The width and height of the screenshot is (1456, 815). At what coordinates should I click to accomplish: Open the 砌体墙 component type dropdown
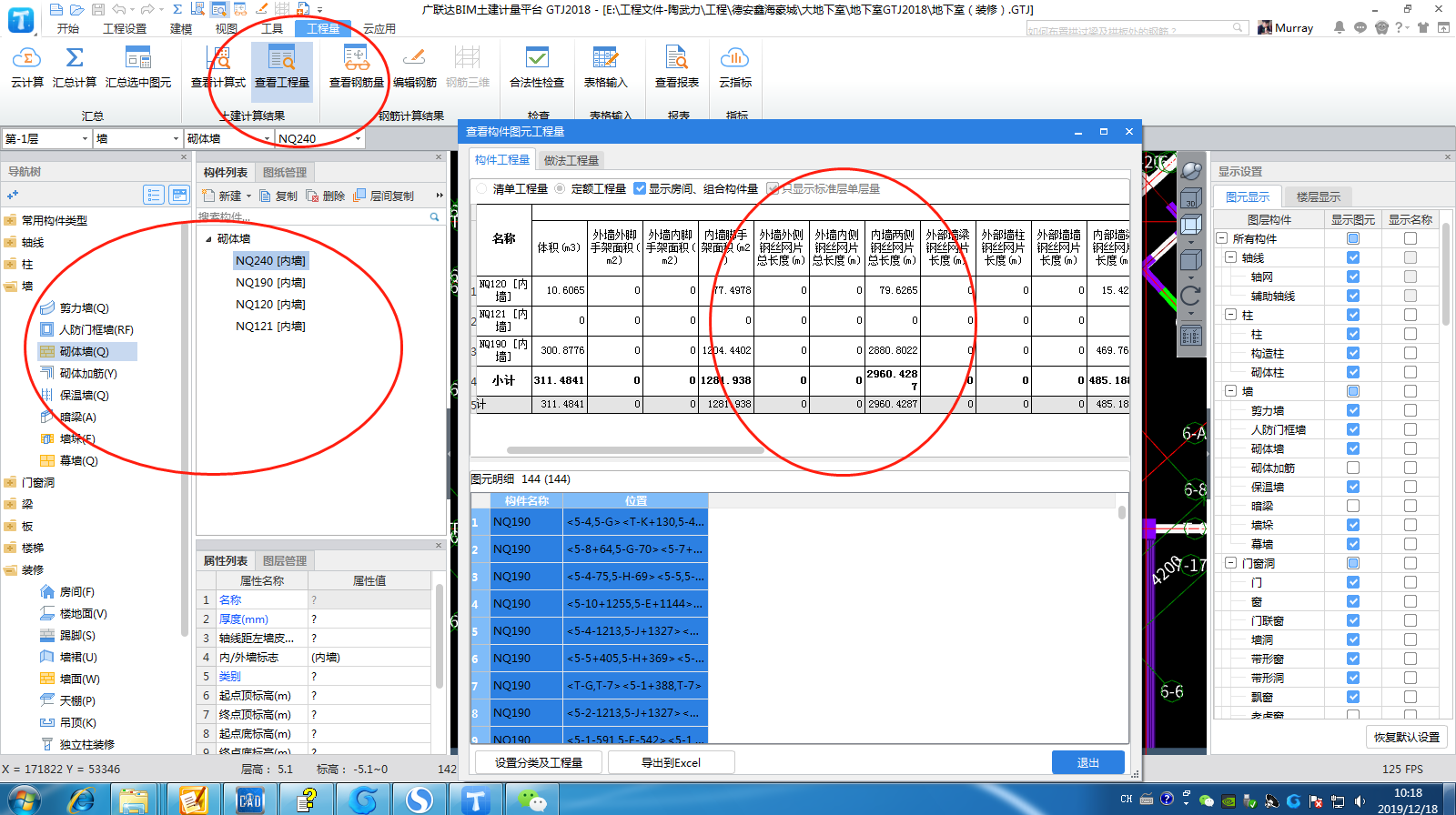(267, 138)
